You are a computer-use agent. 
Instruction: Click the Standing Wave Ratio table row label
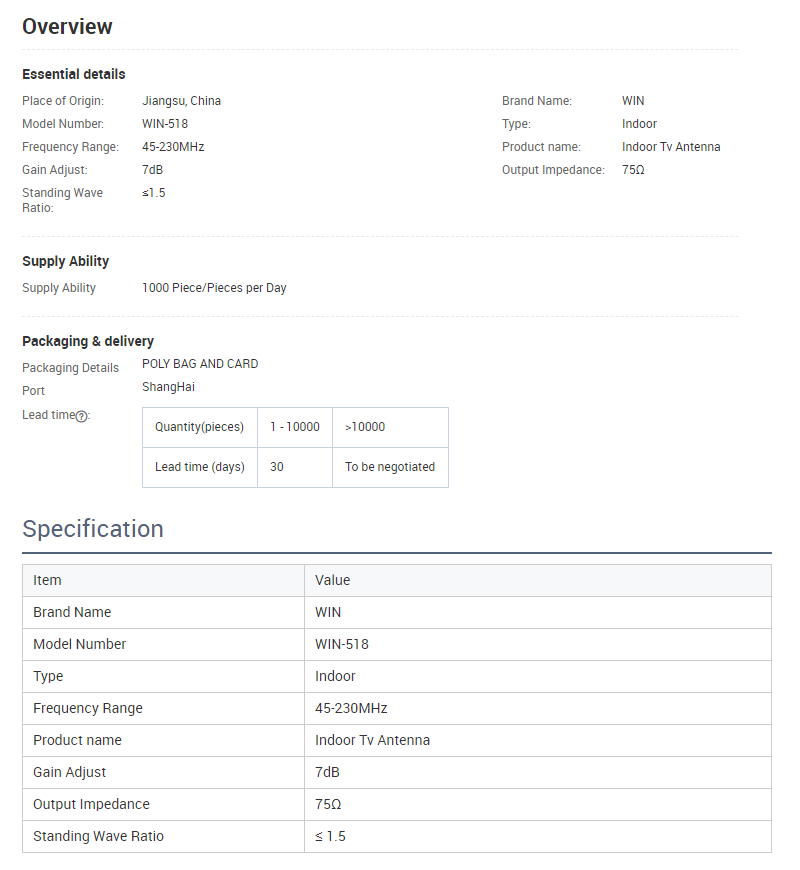tap(98, 836)
